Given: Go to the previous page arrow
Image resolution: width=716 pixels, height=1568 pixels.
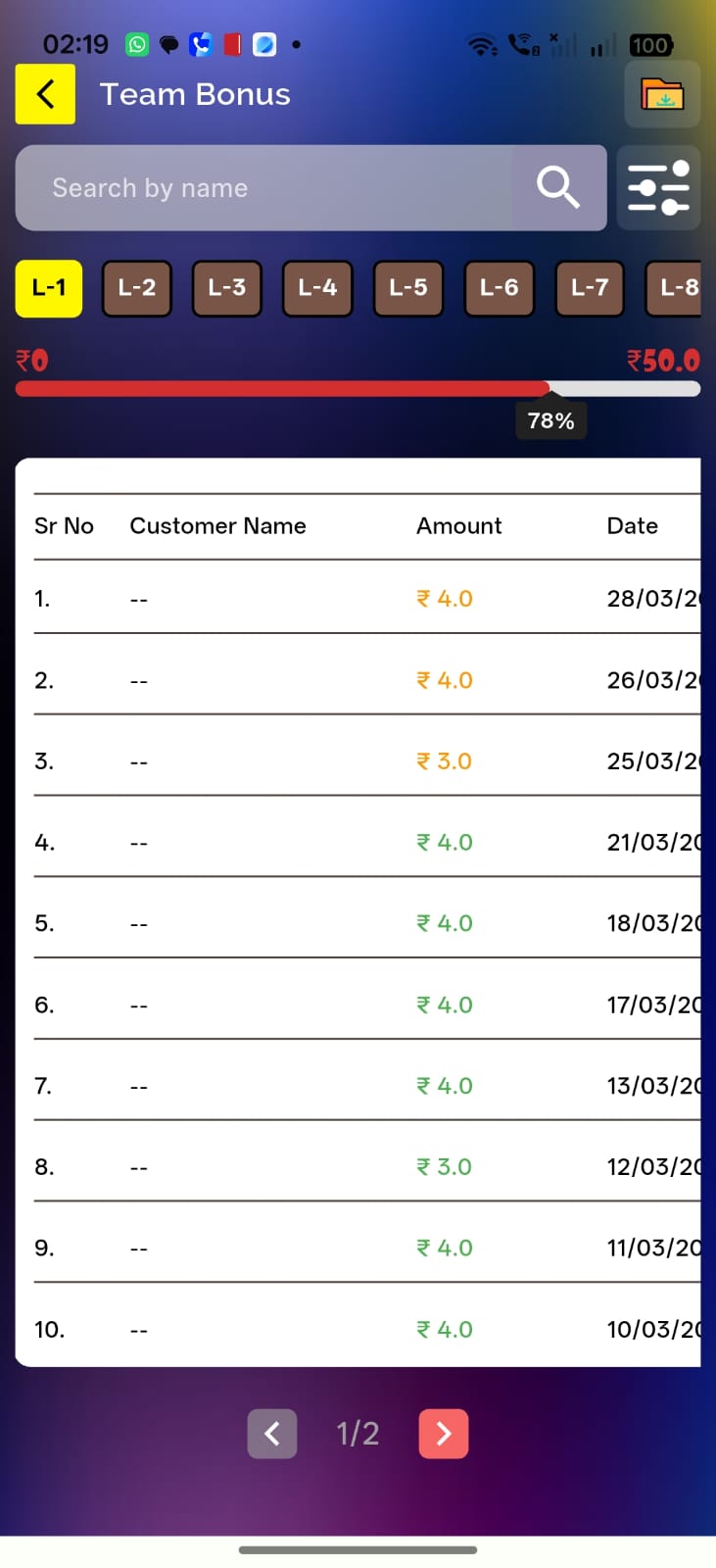Looking at the screenshot, I should tap(272, 1434).
